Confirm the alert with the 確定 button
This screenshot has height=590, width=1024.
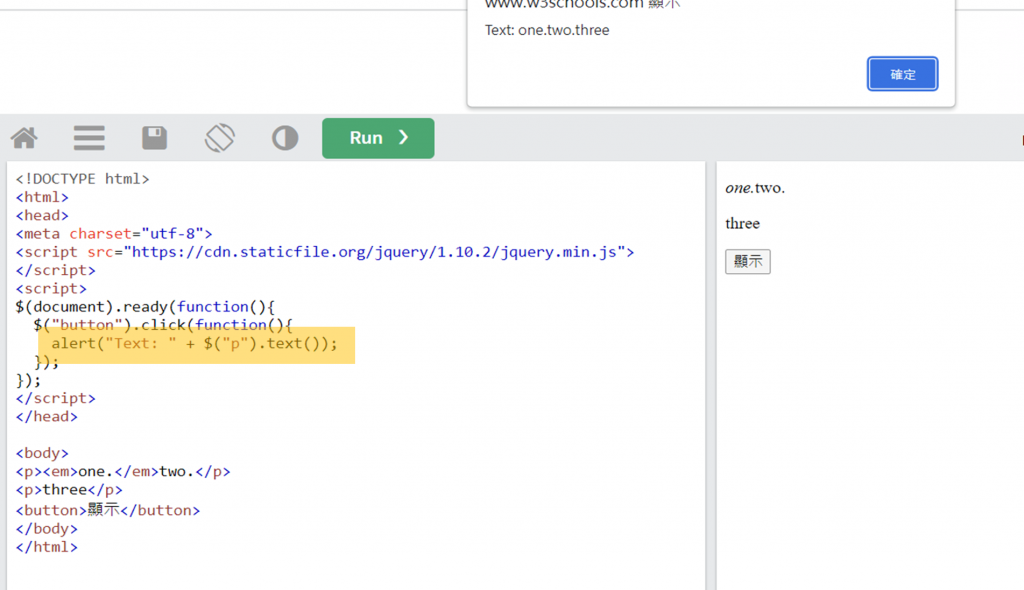(903, 74)
